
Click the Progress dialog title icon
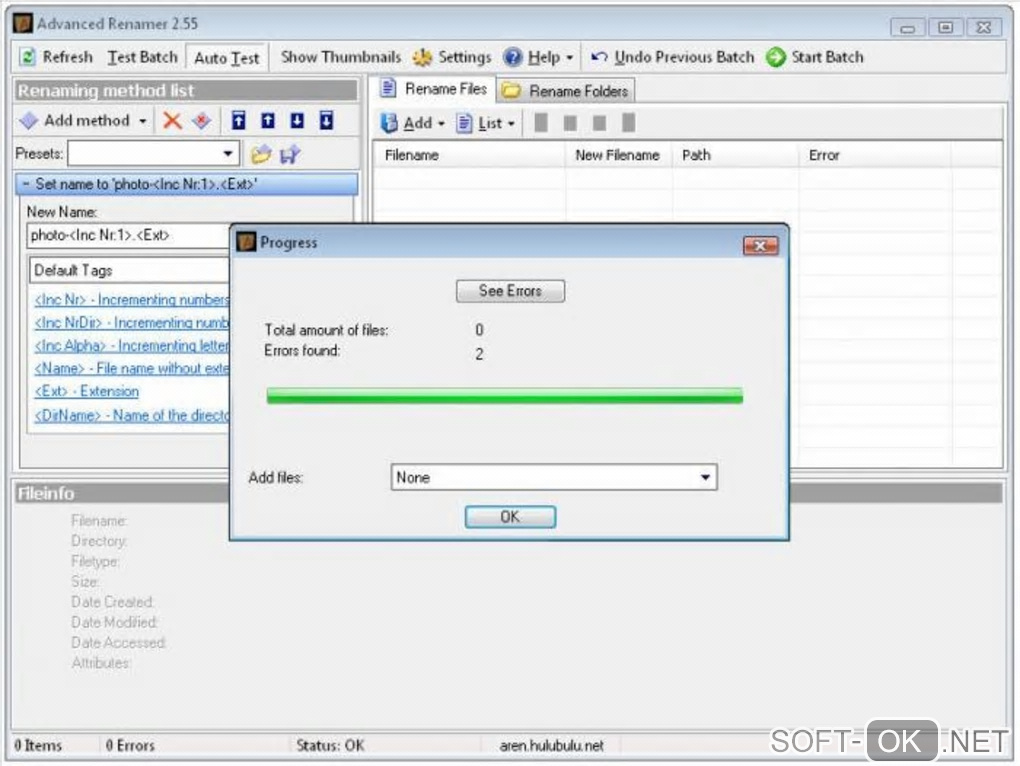coord(247,242)
